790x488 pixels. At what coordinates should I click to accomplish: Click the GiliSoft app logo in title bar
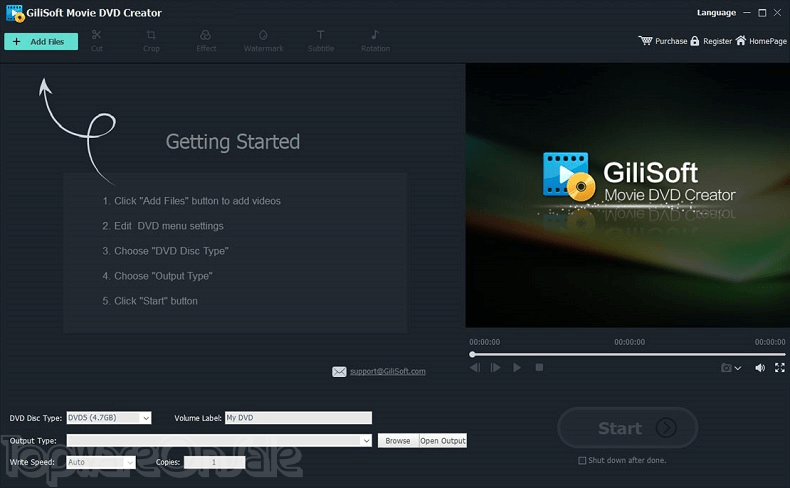(x=15, y=13)
